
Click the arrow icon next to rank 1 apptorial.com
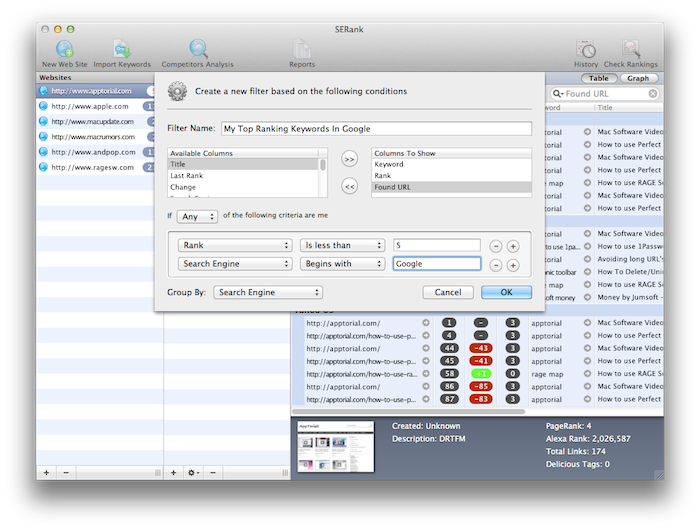(x=426, y=322)
